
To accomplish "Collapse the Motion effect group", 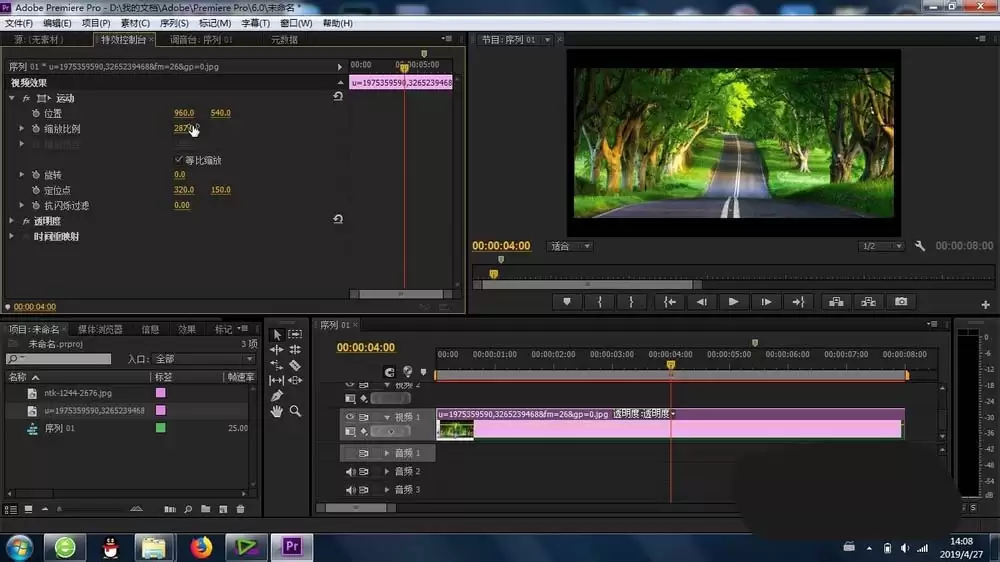I will point(11,98).
